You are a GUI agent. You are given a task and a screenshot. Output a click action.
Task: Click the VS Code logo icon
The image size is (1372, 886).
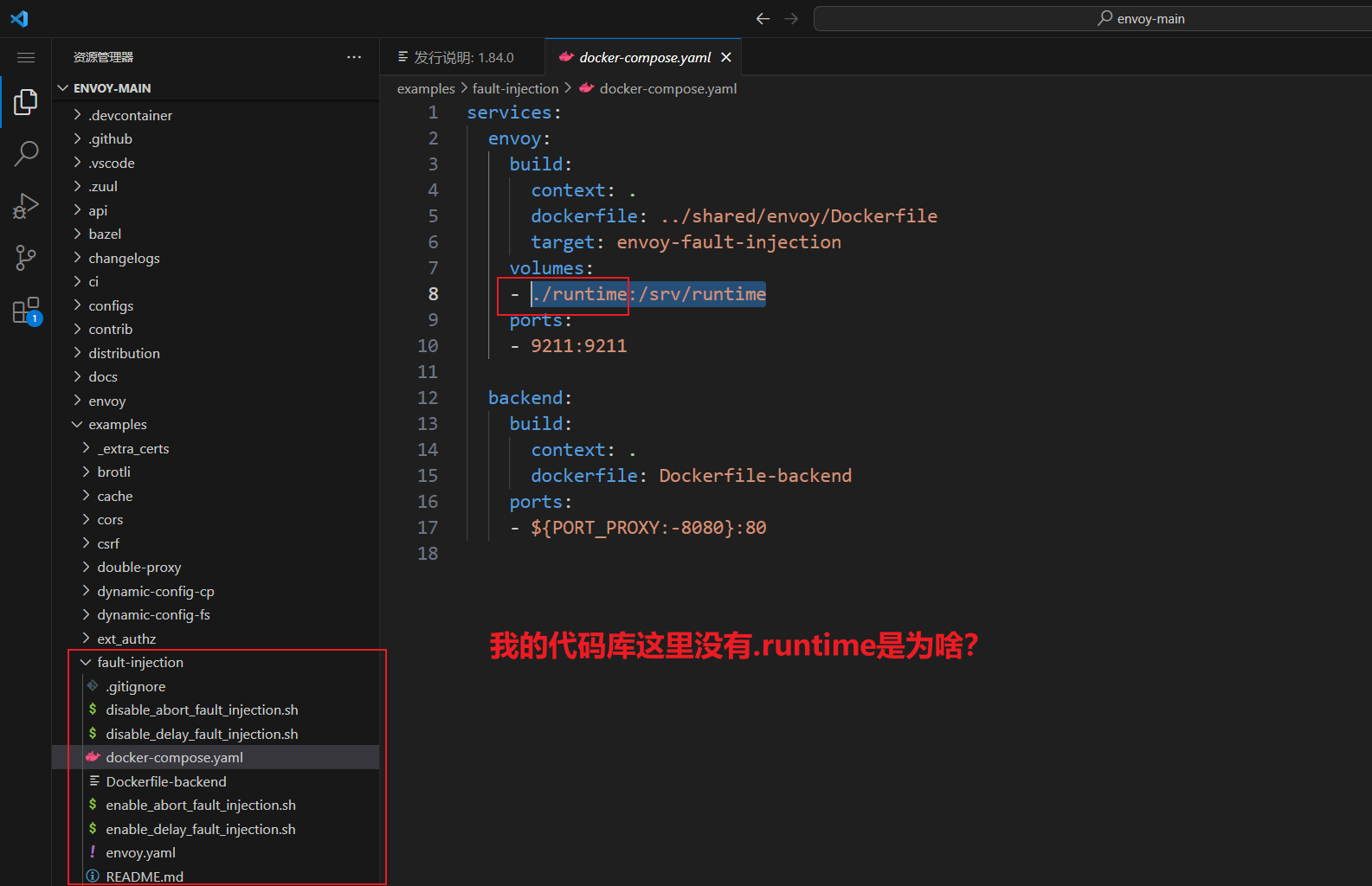point(19,18)
